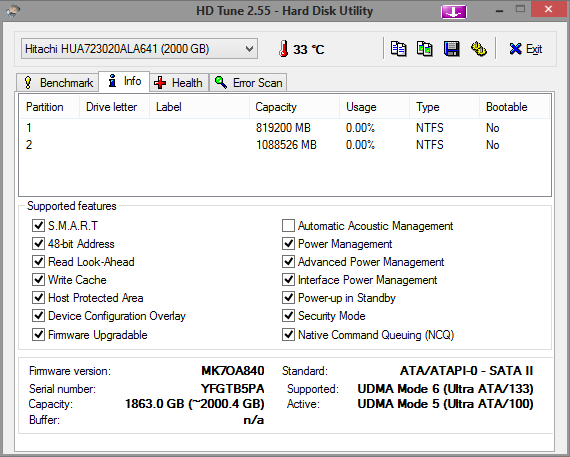The height and width of the screenshot is (457, 570).
Task: Toggle Native Command Queuing (NCQ) checkbox
Action: [x=288, y=334]
